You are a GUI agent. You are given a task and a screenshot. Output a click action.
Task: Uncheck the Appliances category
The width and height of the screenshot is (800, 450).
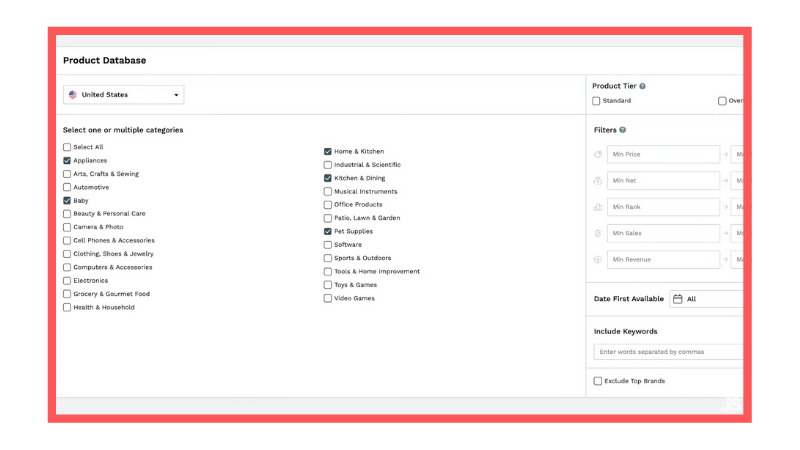(x=67, y=161)
